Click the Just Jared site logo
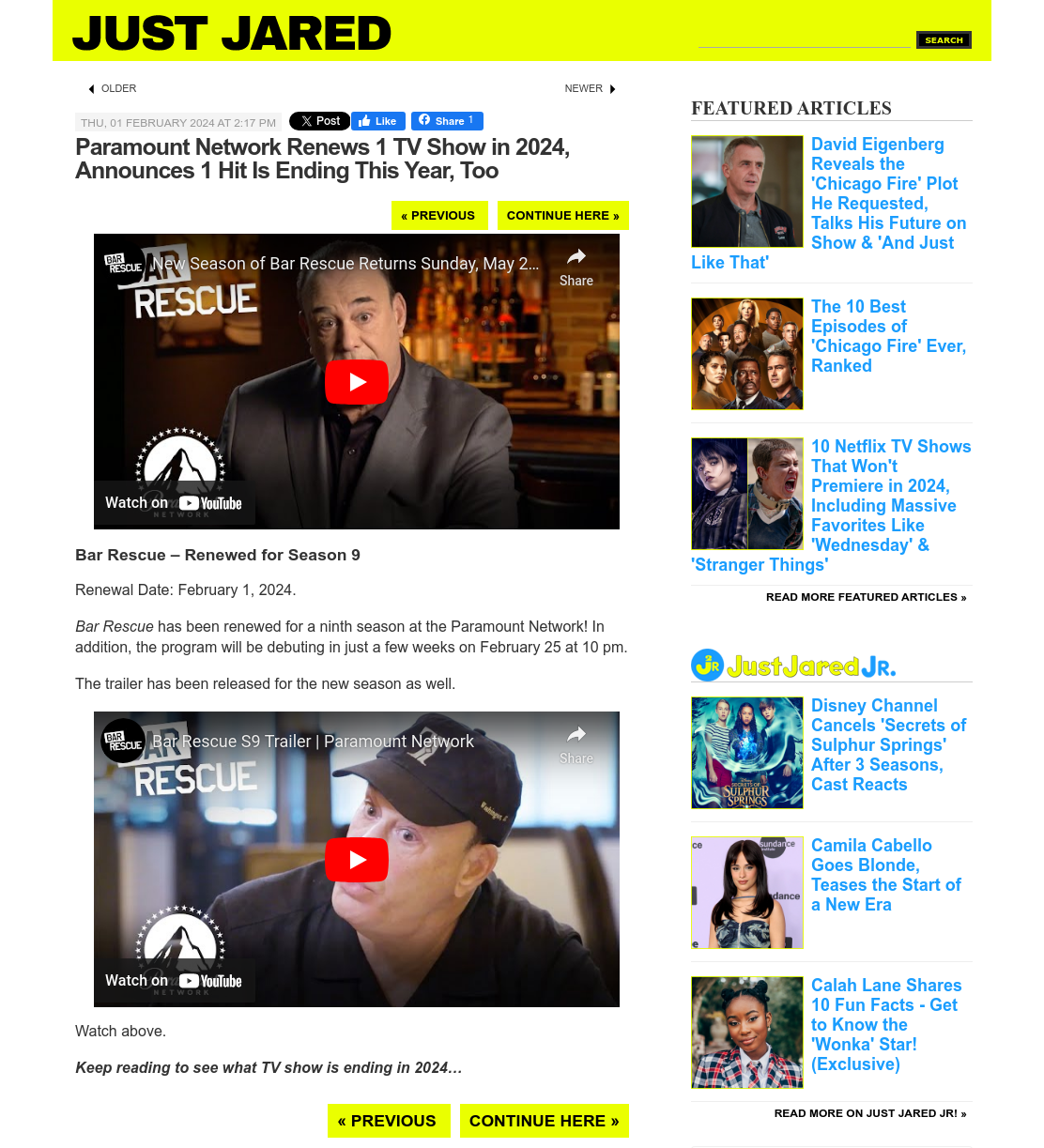The height and width of the screenshot is (1148, 1044). pos(232,33)
